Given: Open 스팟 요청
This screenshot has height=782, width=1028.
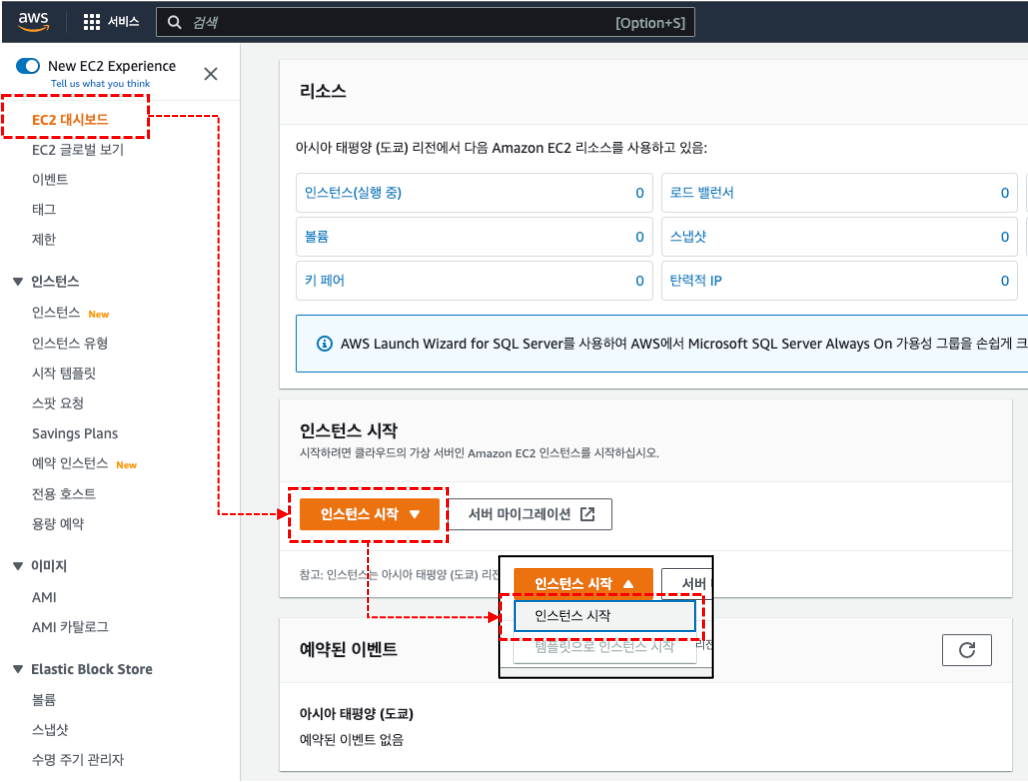Looking at the screenshot, I should [x=58, y=404].
